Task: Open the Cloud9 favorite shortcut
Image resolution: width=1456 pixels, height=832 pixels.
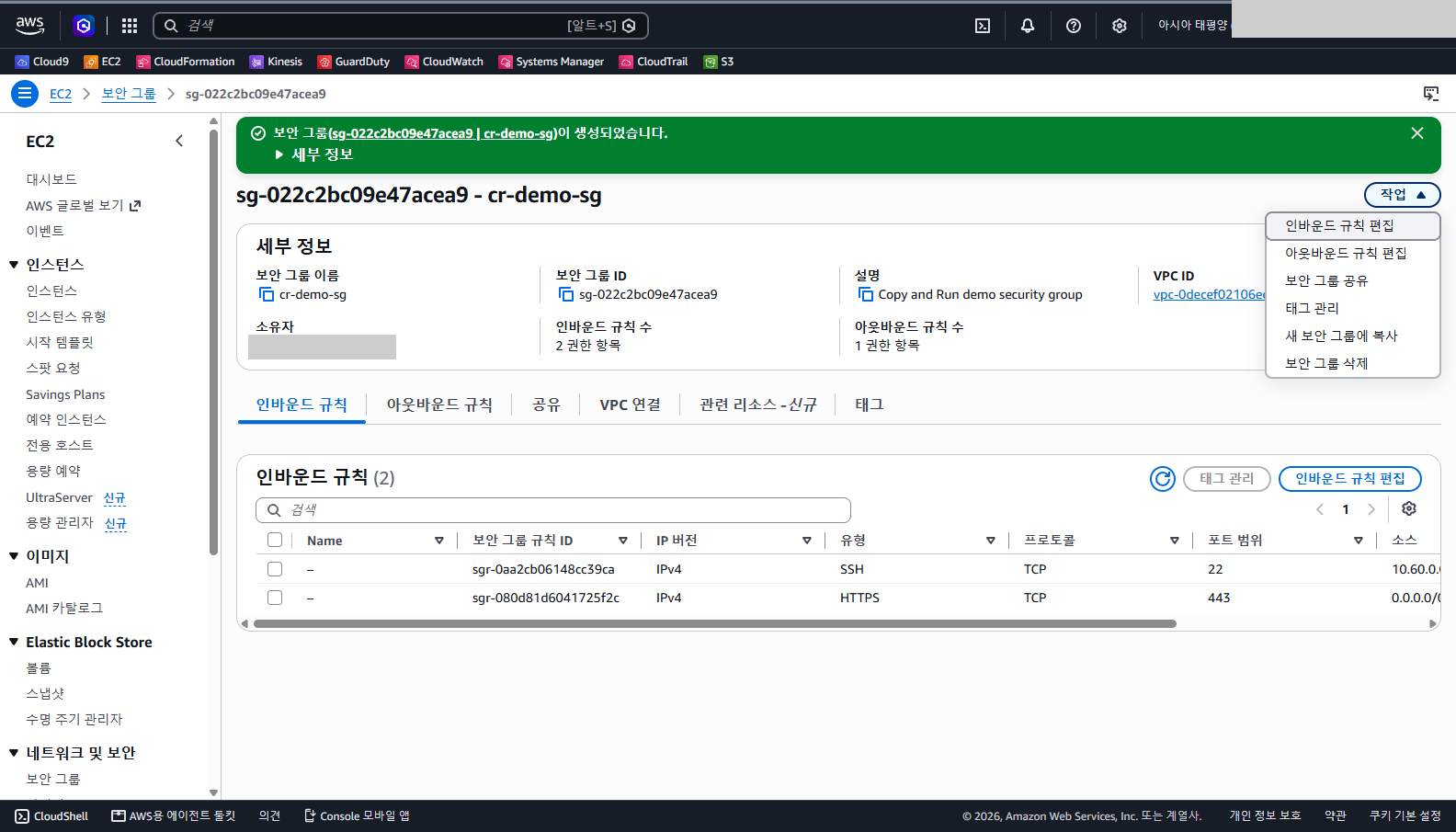Action: pos(42,62)
